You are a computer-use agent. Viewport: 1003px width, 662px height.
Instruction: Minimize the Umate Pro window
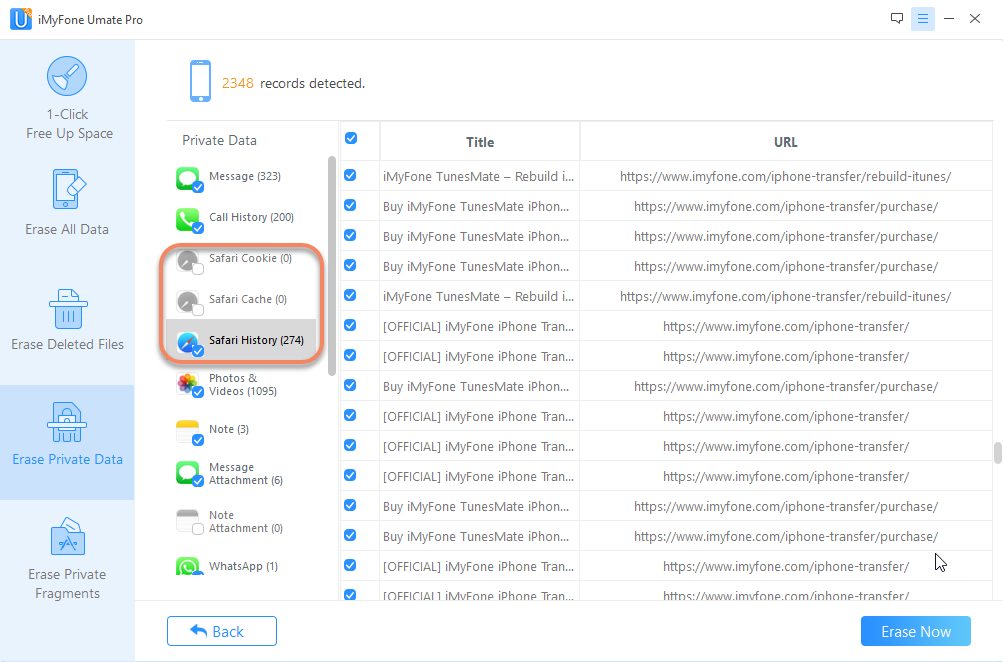949,19
